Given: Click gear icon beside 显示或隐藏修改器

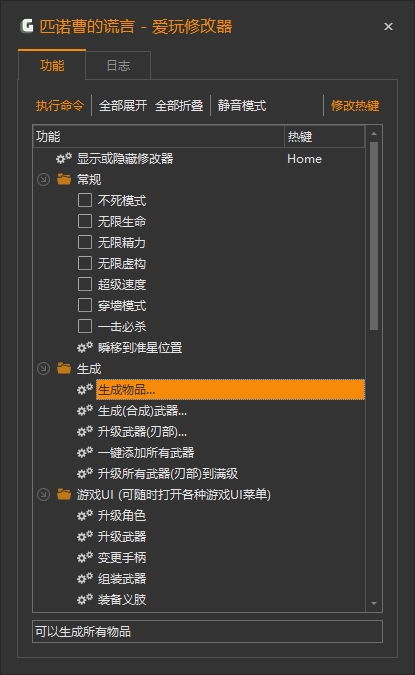Looking at the screenshot, I should (64, 158).
